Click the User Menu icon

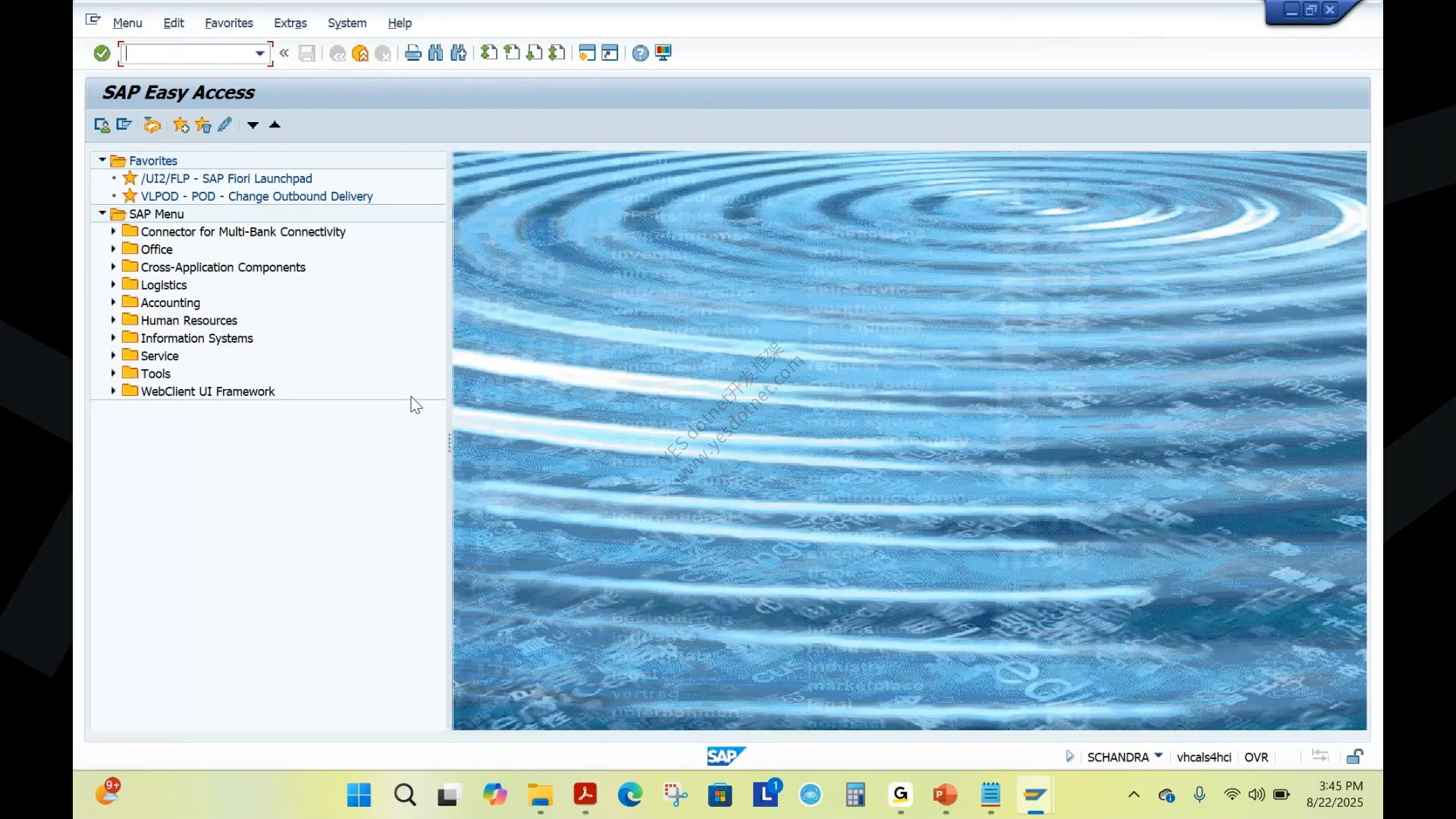click(102, 125)
